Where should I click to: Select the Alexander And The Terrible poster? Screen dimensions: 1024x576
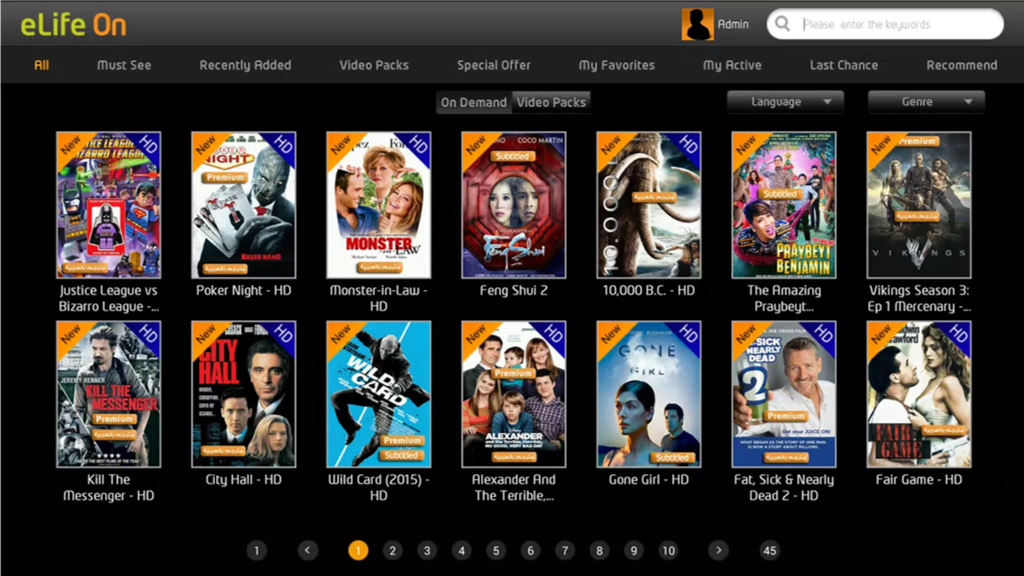pyautogui.click(x=513, y=394)
